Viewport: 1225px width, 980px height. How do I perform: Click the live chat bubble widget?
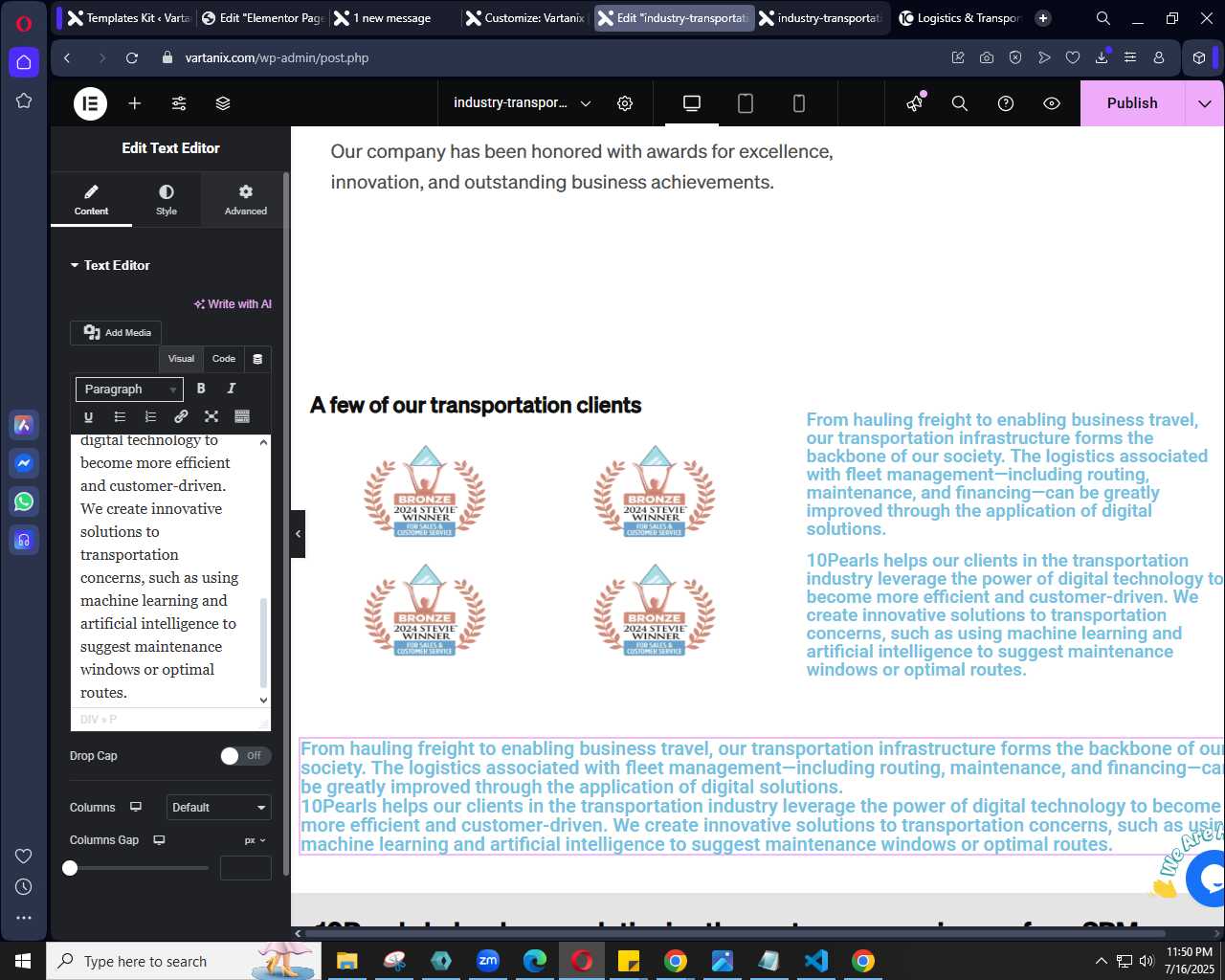[1208, 878]
